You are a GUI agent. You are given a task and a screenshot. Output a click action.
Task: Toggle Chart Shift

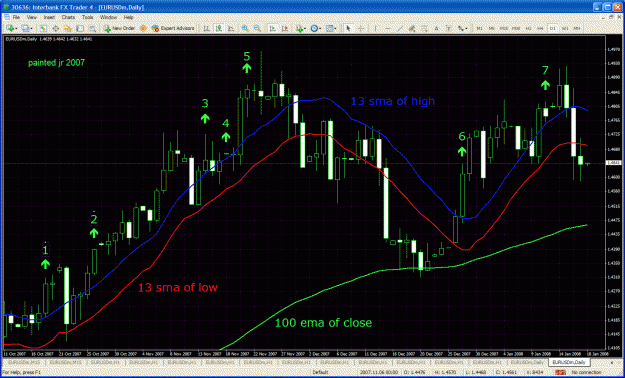(285, 28)
